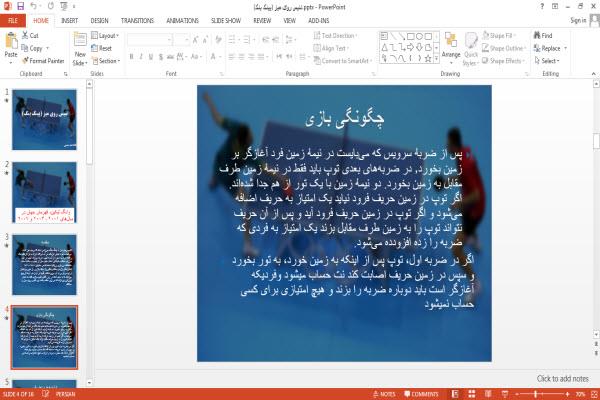Open the font name combo box

pyautogui.click(x=150, y=39)
